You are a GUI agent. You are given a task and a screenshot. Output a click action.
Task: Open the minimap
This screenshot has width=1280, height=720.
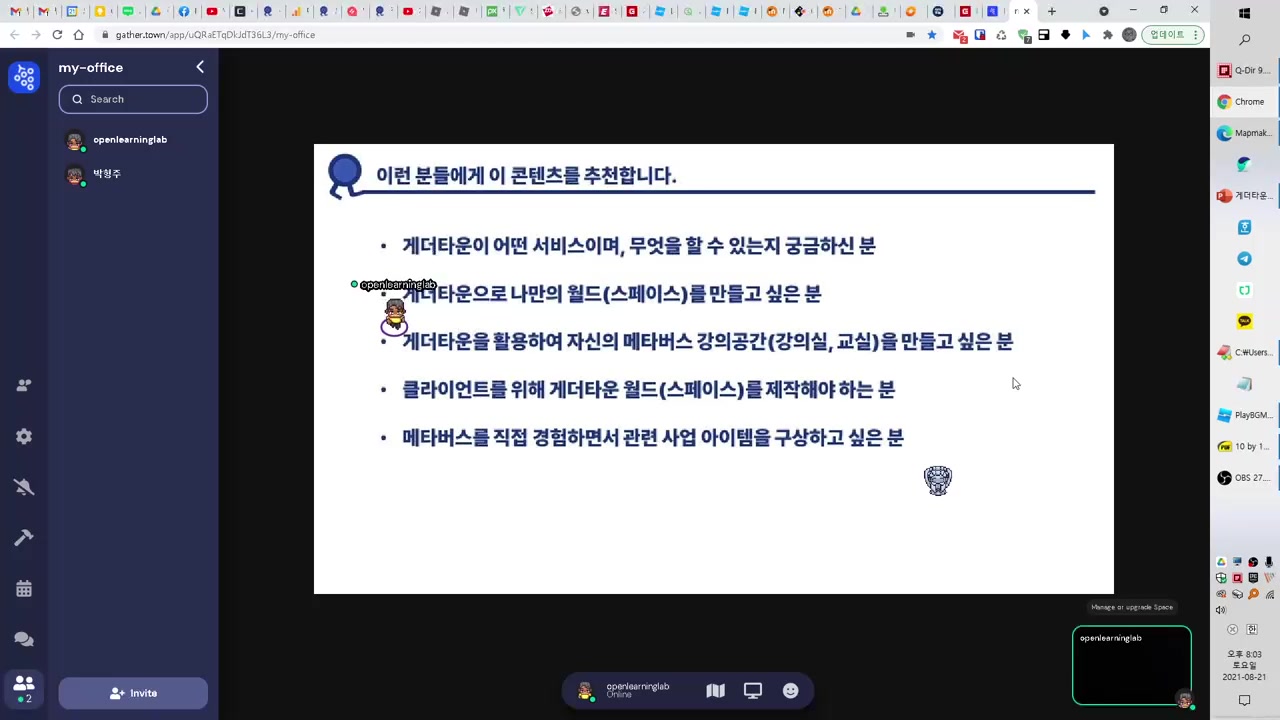click(x=715, y=690)
